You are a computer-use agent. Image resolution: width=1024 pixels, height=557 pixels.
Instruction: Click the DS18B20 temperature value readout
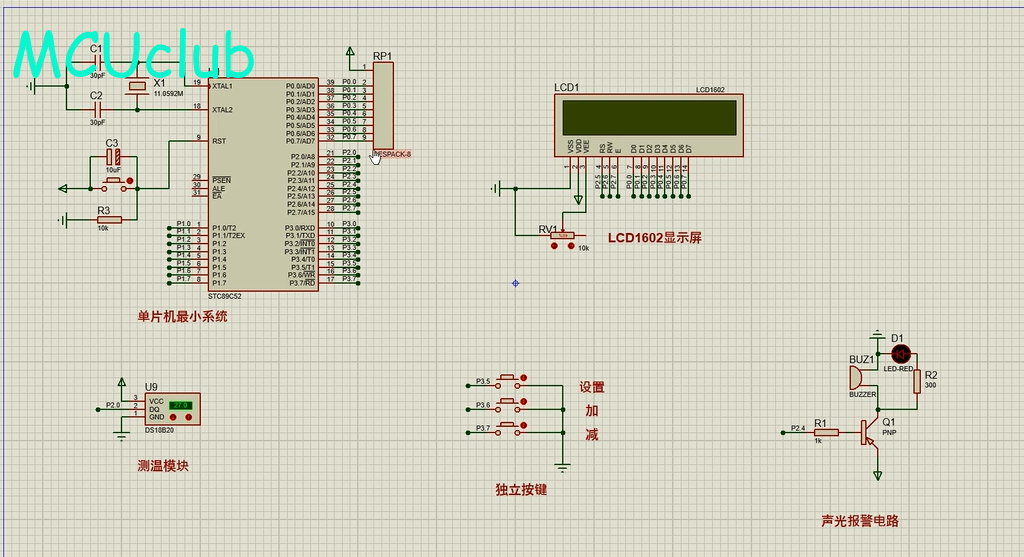pyautogui.click(x=180, y=404)
